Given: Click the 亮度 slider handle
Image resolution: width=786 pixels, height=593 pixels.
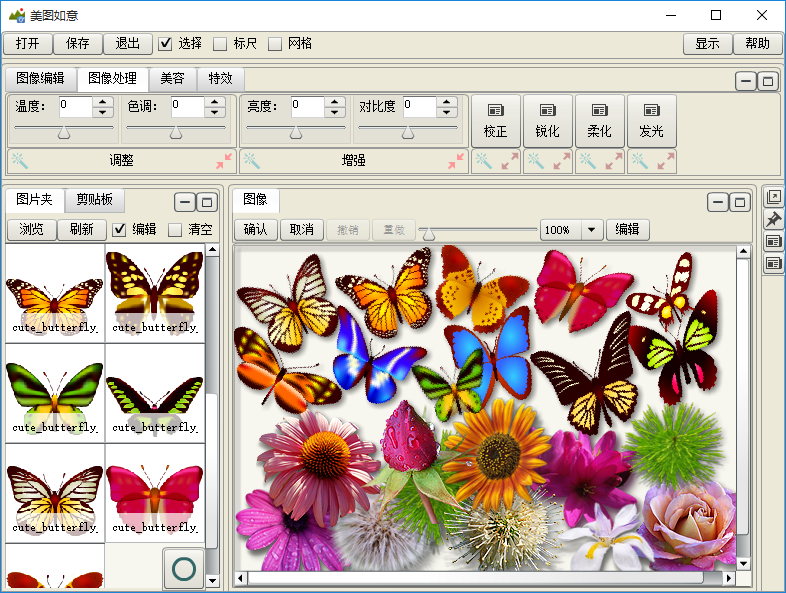Looking at the screenshot, I should (x=296, y=132).
